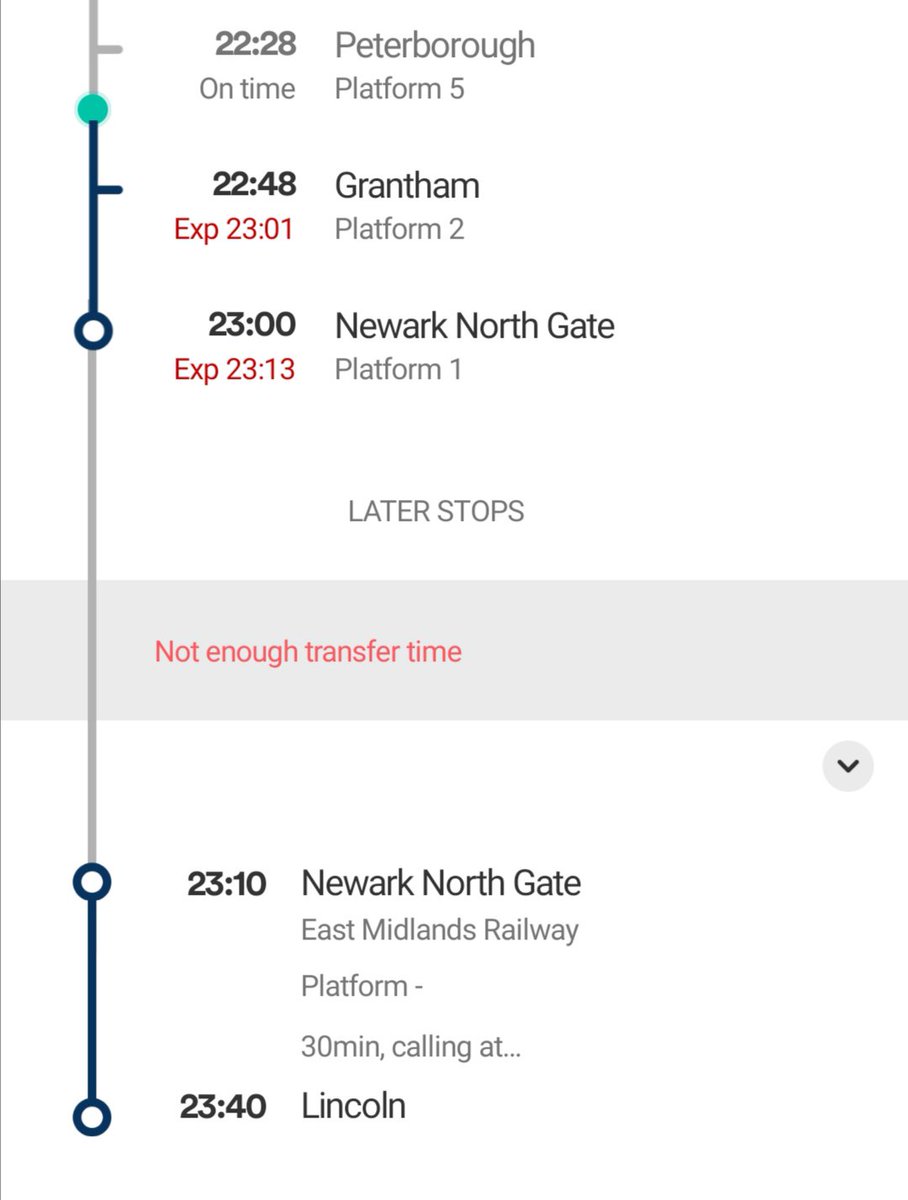Expand the journey details chevron
Viewport: 908px width, 1200px height.
(x=847, y=766)
